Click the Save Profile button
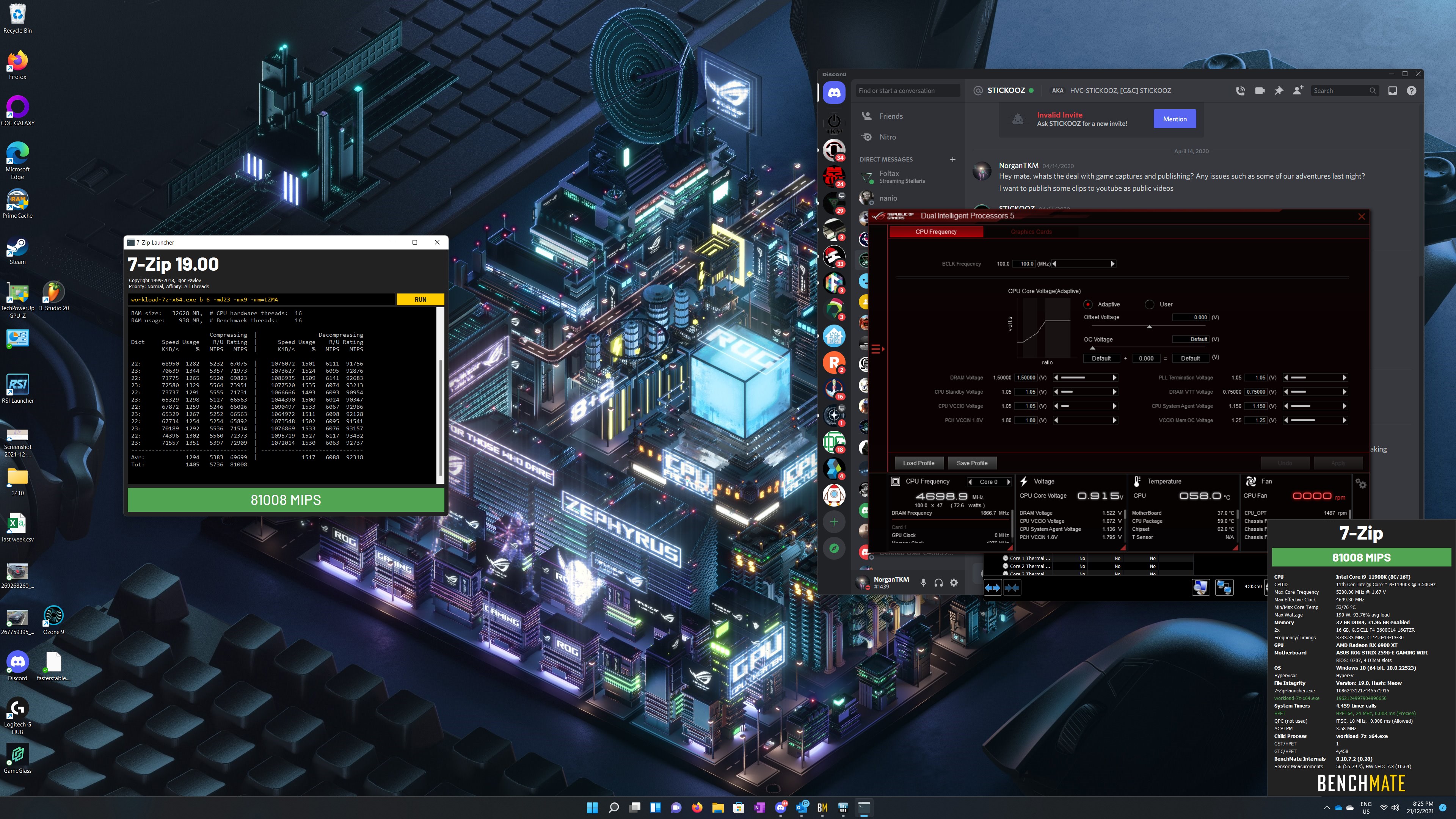1456x819 pixels. pyautogui.click(x=972, y=463)
